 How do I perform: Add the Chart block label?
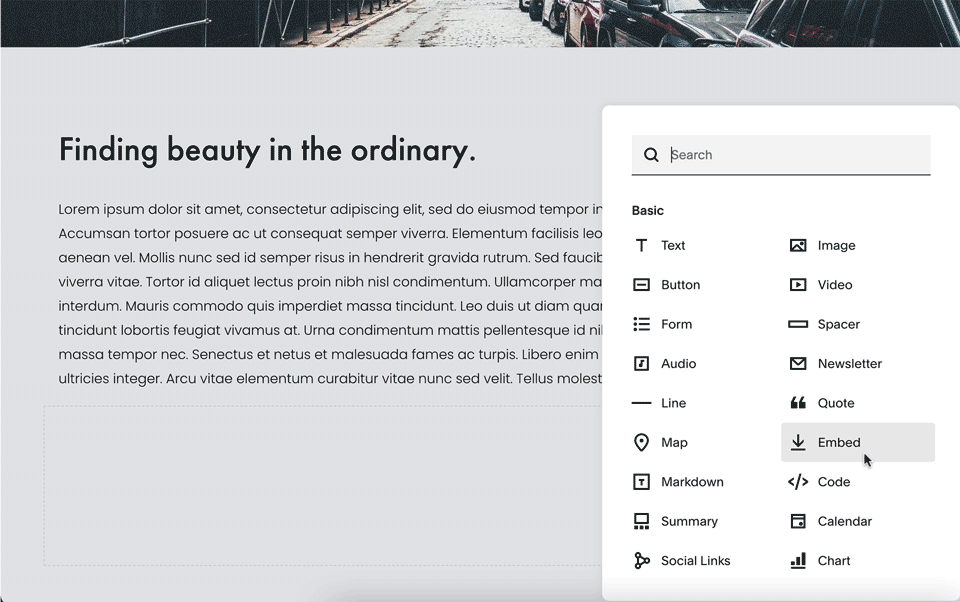pyautogui.click(x=833, y=560)
